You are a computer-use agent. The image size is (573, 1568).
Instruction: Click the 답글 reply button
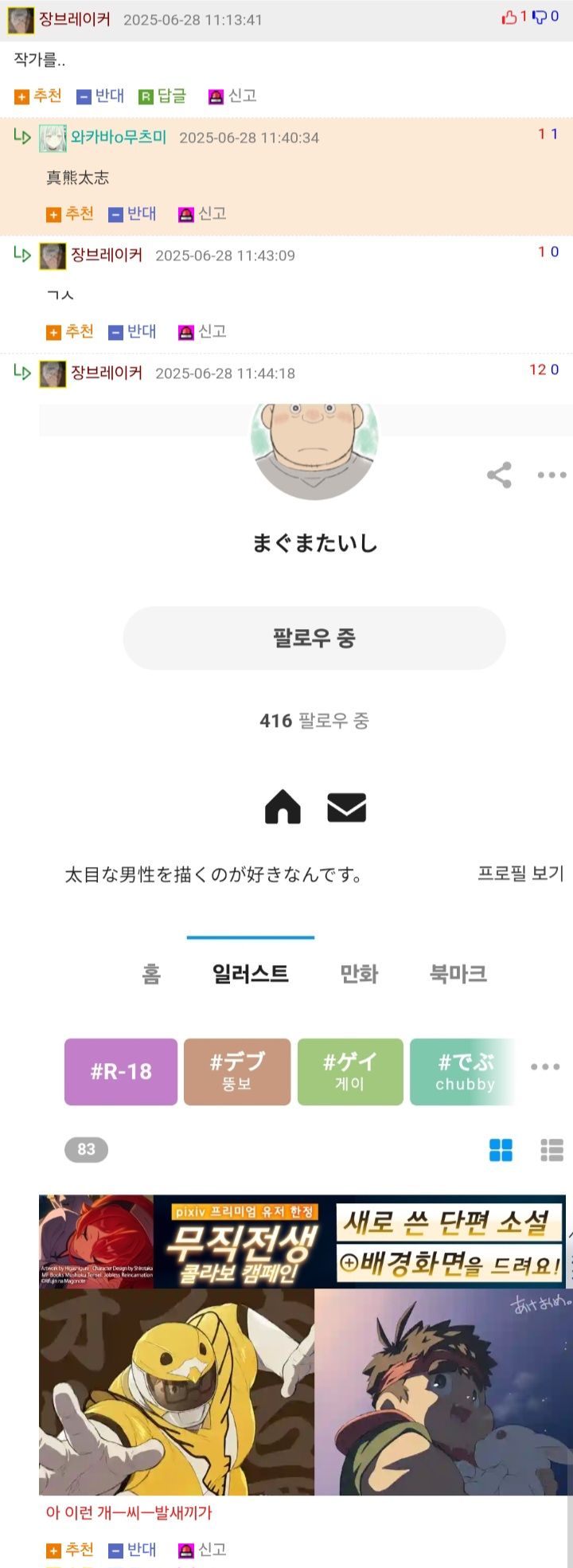coord(163,96)
